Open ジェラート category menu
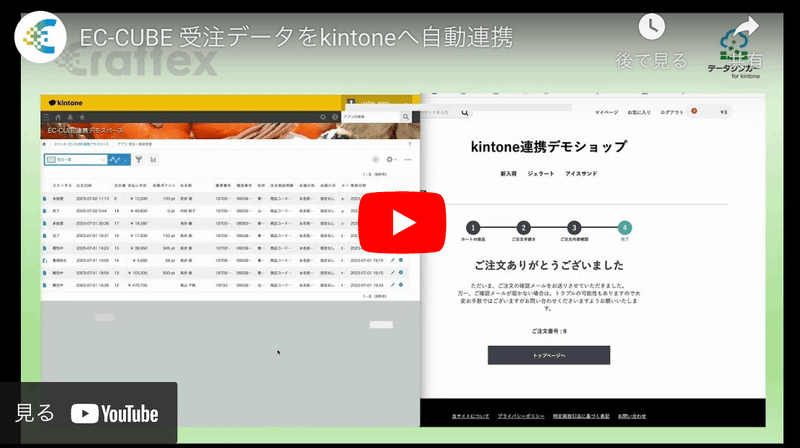The width and height of the screenshot is (800, 448). coord(541,173)
